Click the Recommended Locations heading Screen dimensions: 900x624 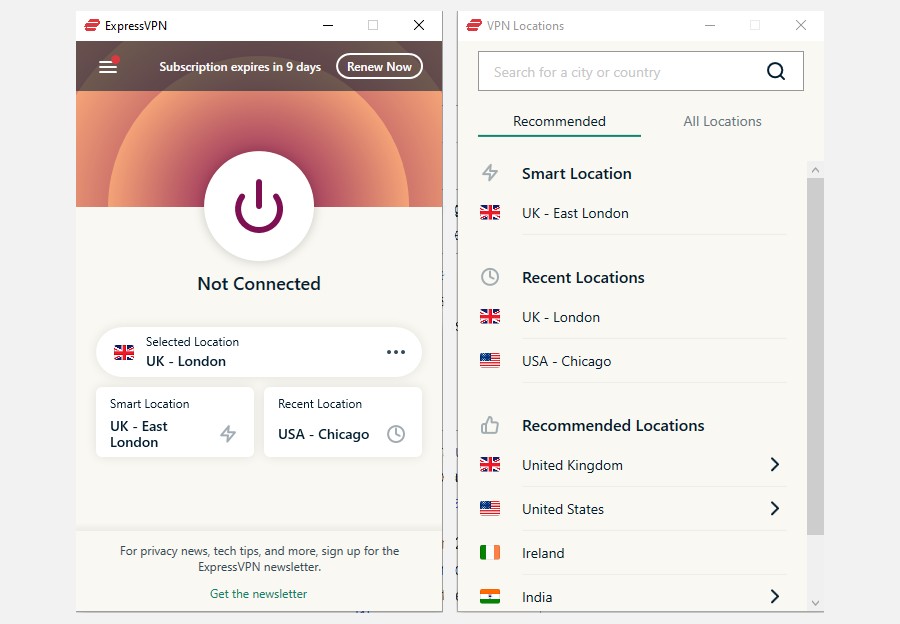(x=613, y=425)
